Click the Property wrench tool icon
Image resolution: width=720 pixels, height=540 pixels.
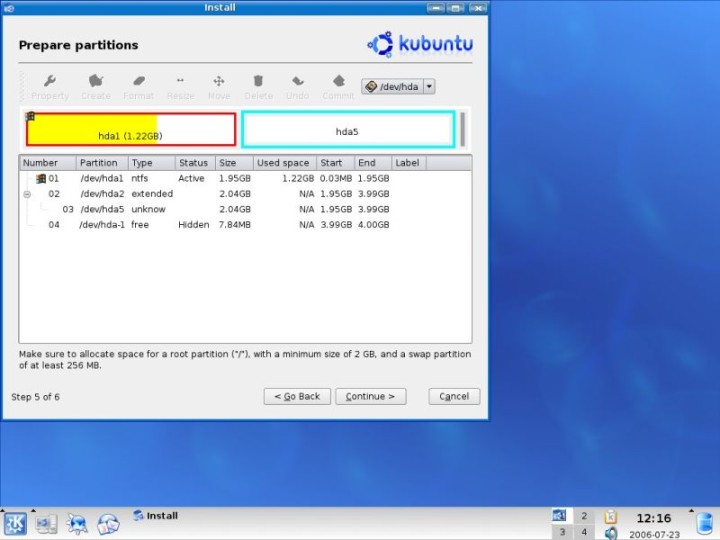(49, 82)
